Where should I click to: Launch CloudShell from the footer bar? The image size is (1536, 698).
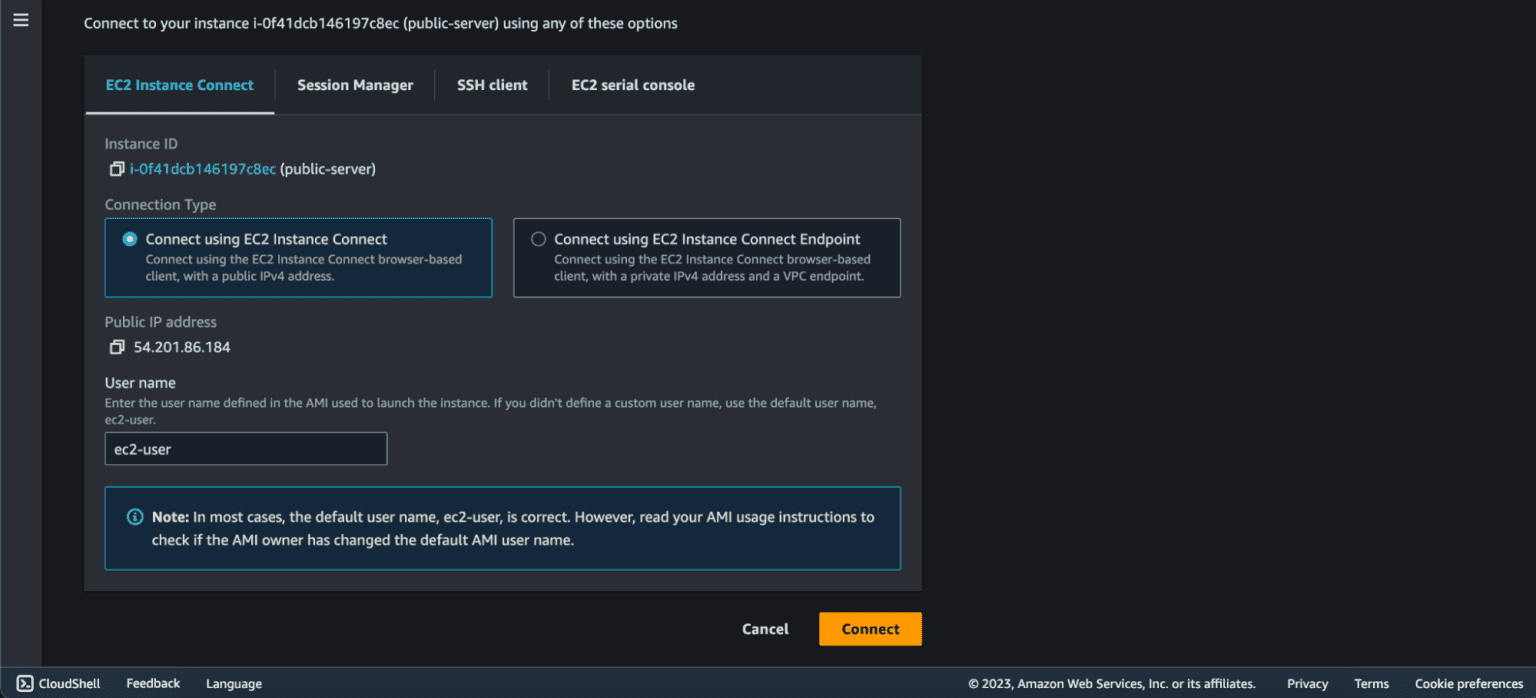tap(59, 684)
